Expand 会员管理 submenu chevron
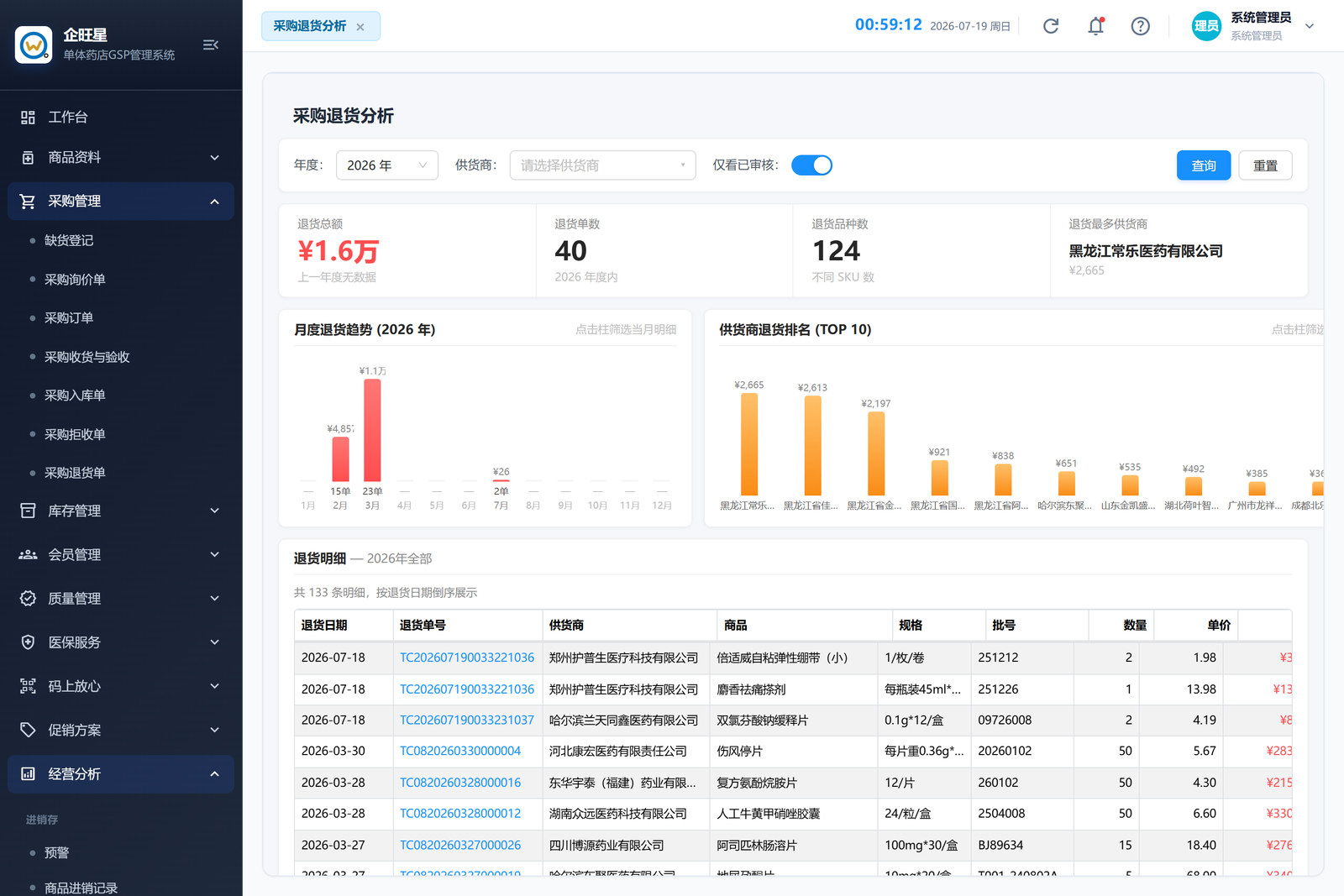 [214, 554]
